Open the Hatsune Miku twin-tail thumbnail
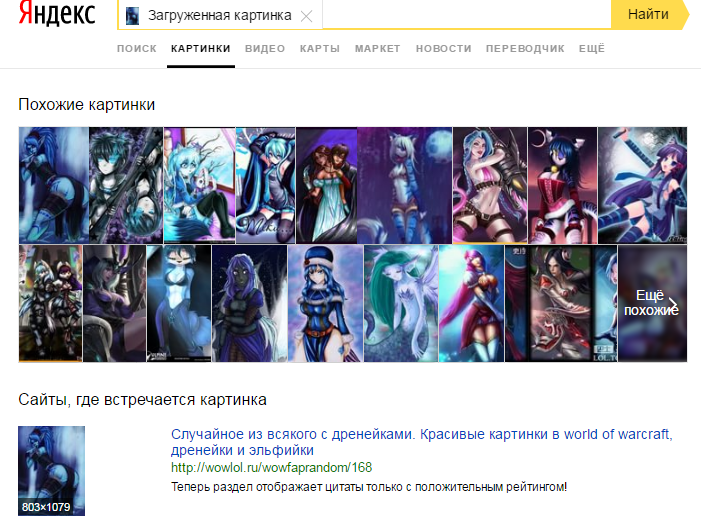The image size is (701, 522). [x=266, y=185]
